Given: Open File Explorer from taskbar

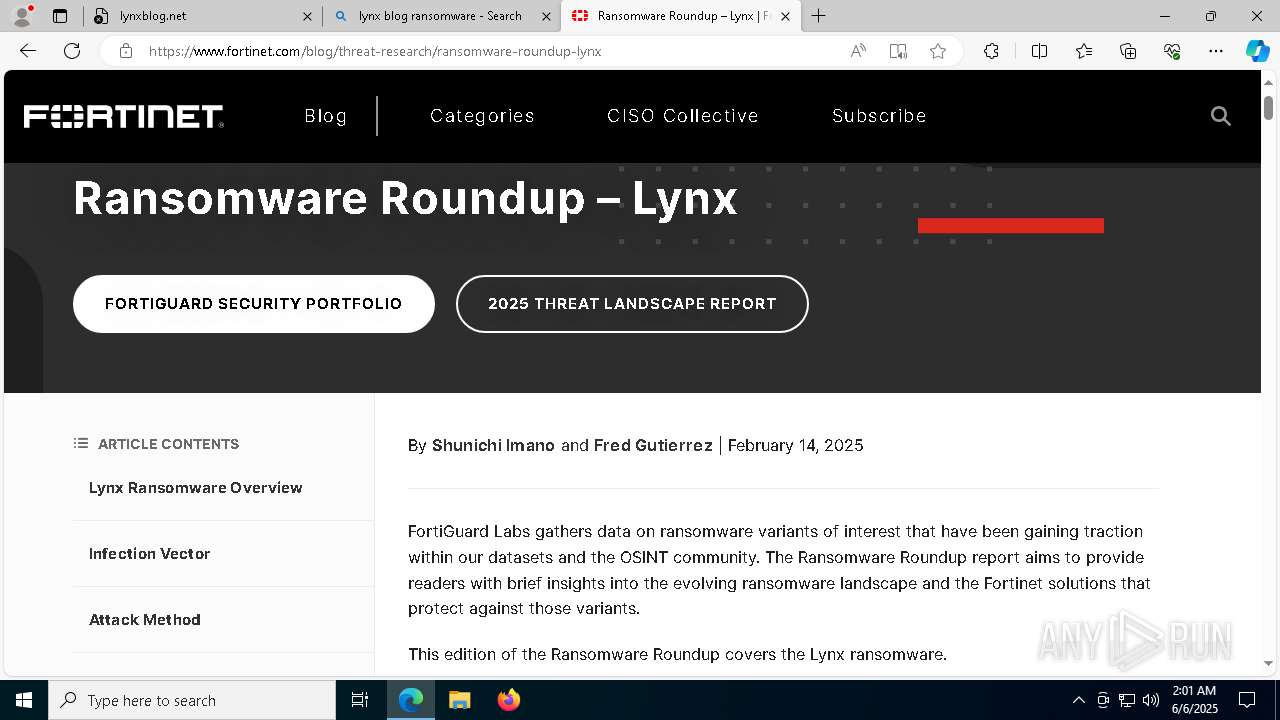Looking at the screenshot, I should coord(459,700).
